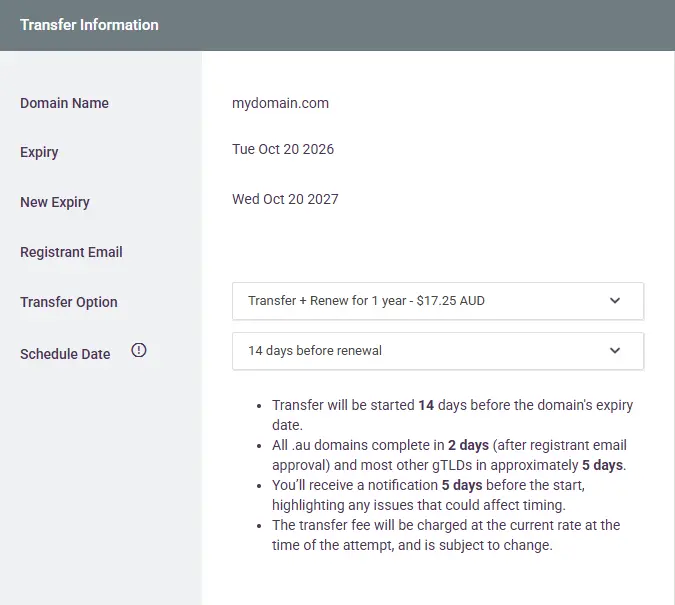675x605 pixels.
Task: Click the note about the transfer fee
Action: tap(445, 535)
